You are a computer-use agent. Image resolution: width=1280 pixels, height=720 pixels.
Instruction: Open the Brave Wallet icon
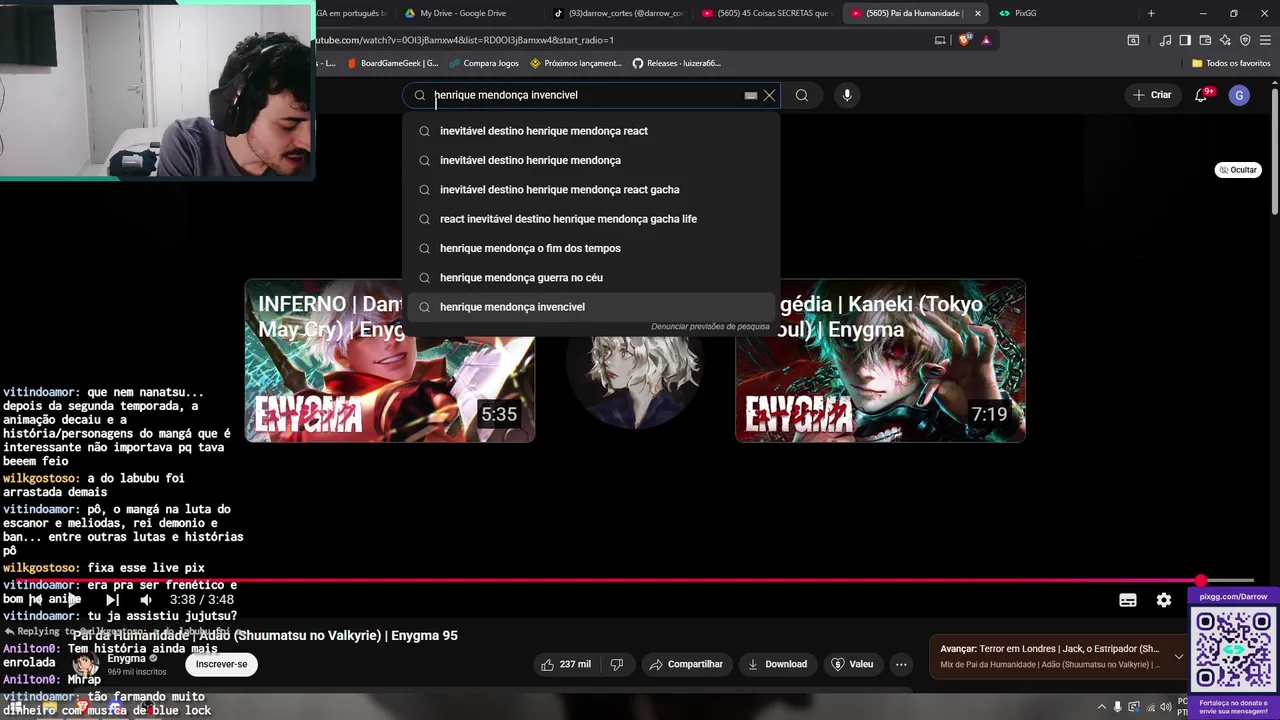[x=1205, y=40]
